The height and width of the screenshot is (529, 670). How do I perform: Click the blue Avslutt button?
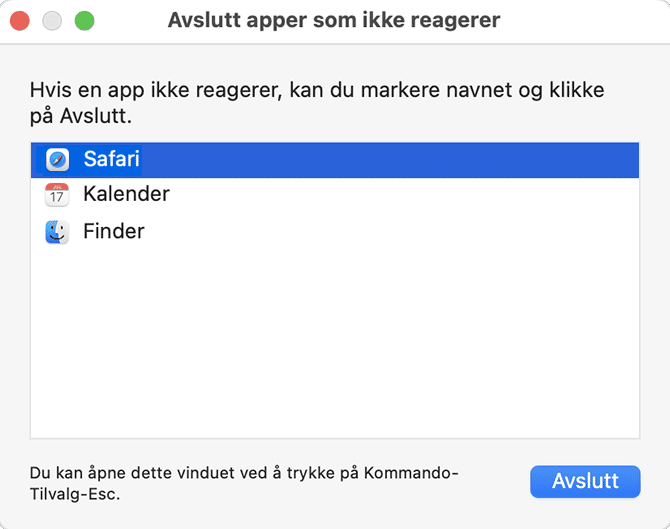tap(585, 482)
